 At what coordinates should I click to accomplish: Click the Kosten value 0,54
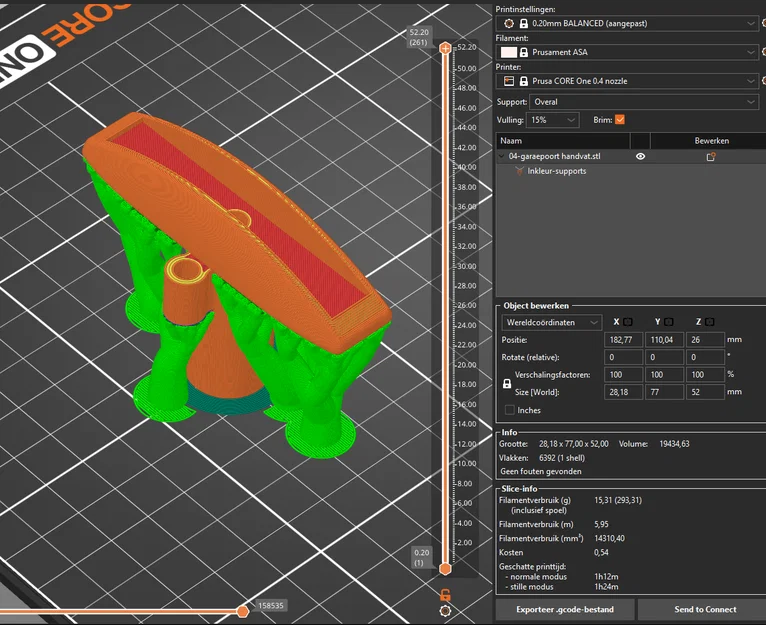coord(601,553)
